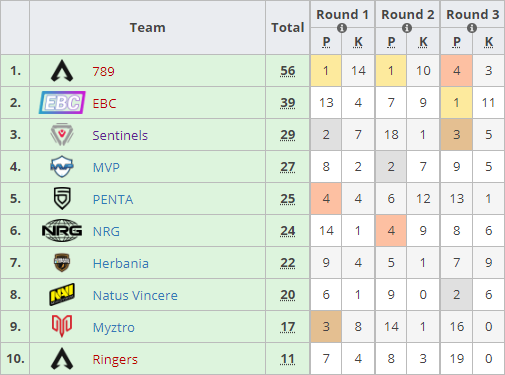Image resolution: width=505 pixels, height=375 pixels.
Task: Click EBC's total score of 39
Action: click(288, 103)
